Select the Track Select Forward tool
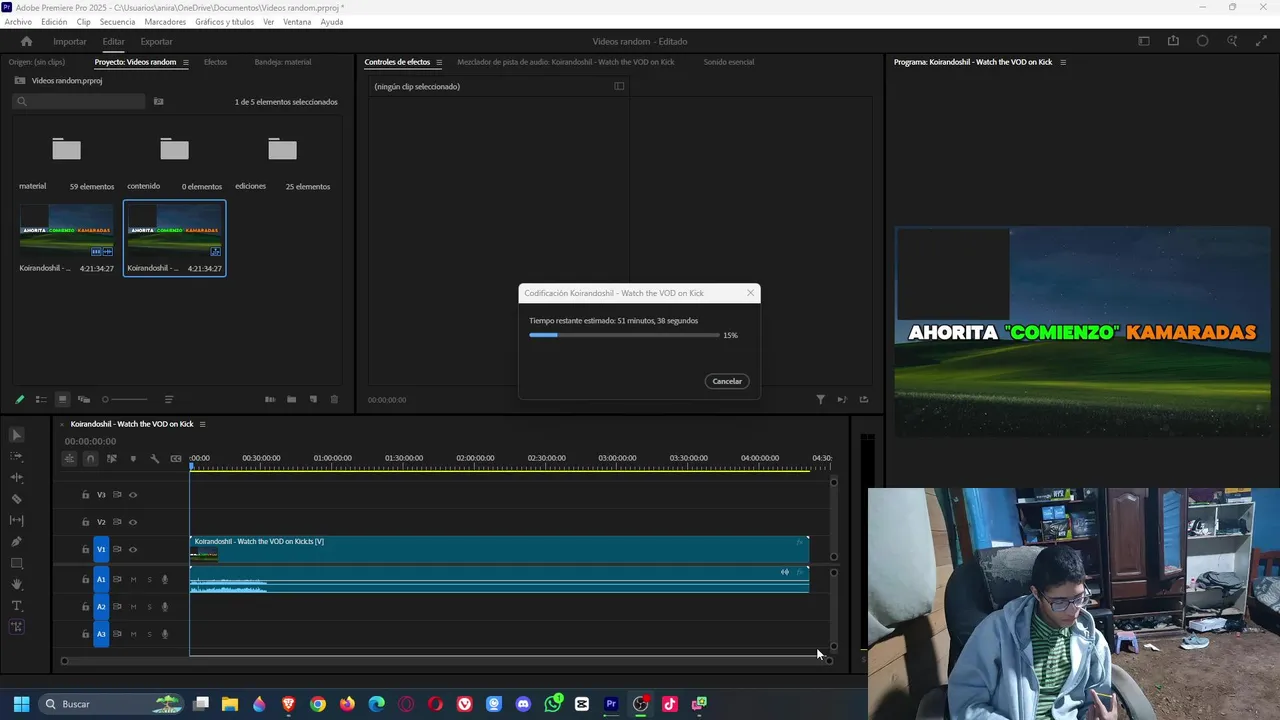The image size is (1280, 720). click(17, 456)
